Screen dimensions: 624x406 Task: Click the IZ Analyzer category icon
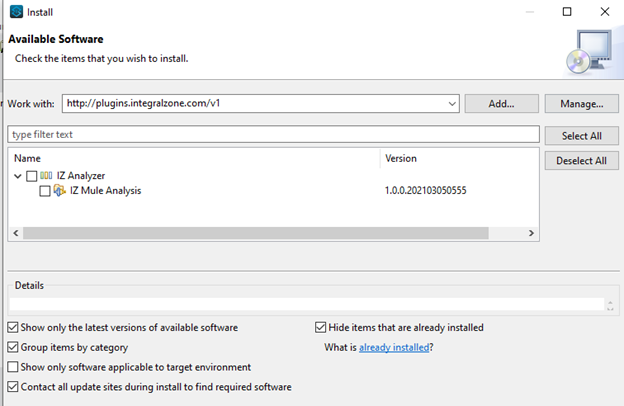(x=46, y=176)
